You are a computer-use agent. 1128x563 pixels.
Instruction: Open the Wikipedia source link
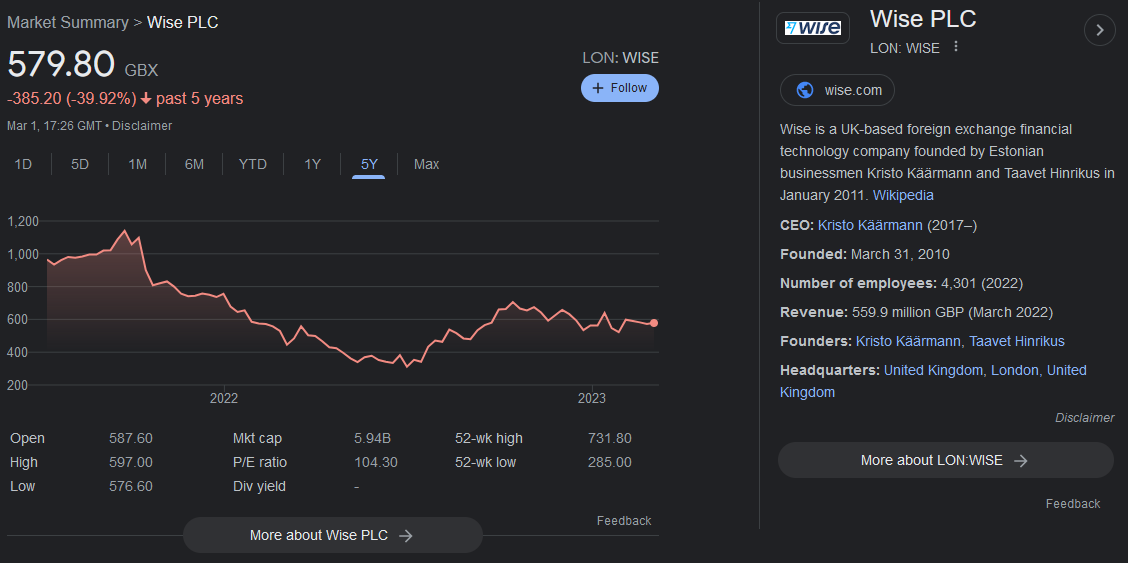click(x=903, y=195)
